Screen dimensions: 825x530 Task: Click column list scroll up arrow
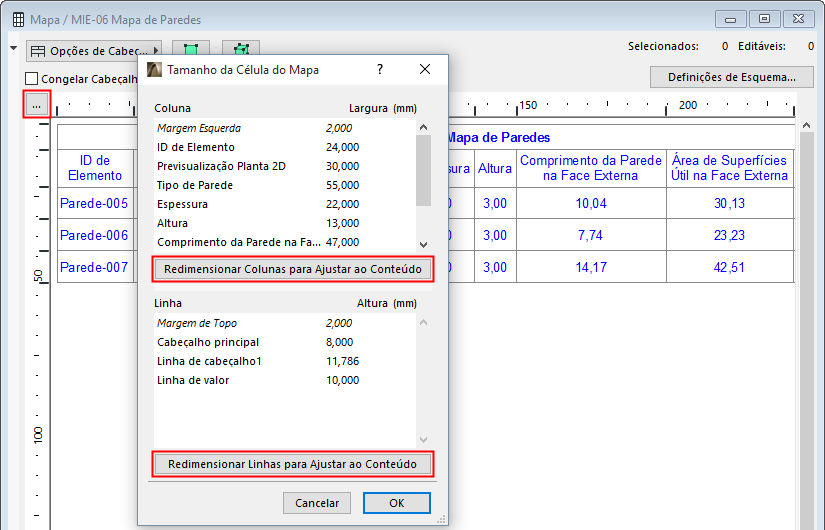coord(424,127)
